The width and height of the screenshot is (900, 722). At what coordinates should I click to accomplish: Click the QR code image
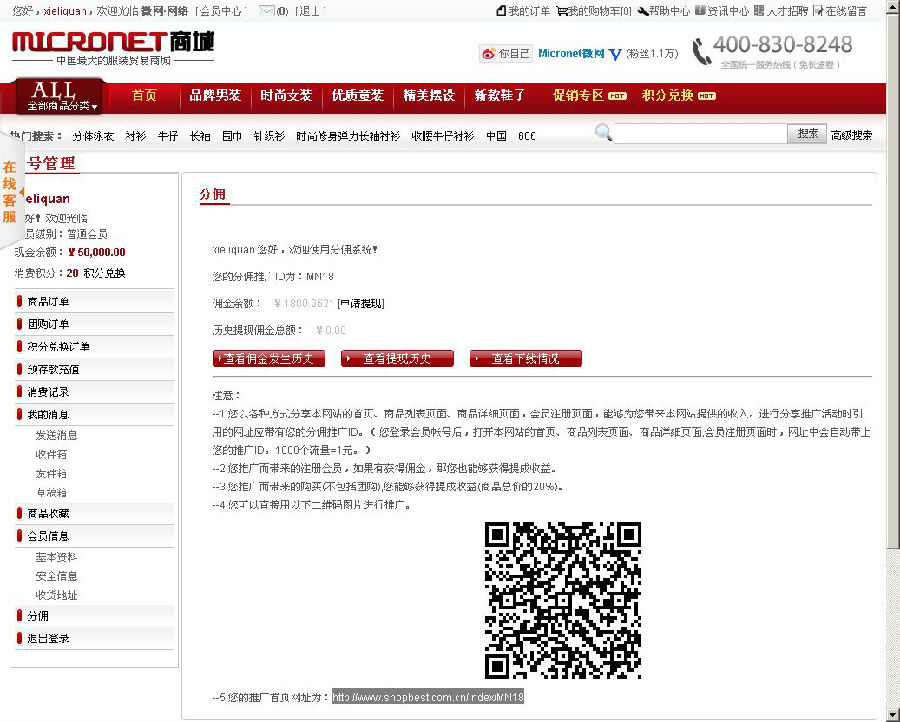(563, 600)
